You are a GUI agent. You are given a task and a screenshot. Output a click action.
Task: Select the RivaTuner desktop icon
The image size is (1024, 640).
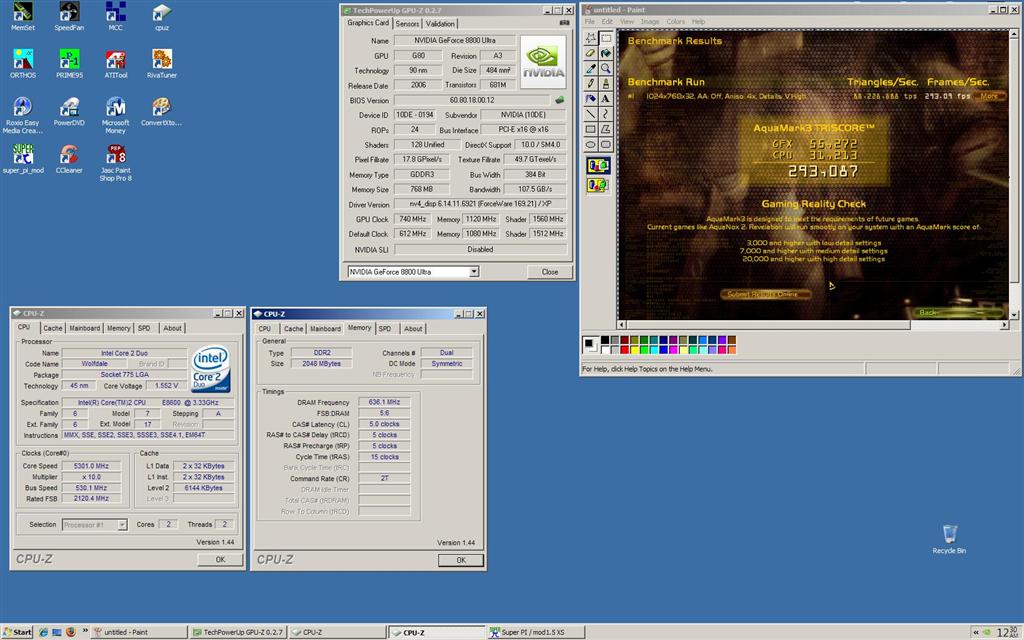(x=162, y=63)
